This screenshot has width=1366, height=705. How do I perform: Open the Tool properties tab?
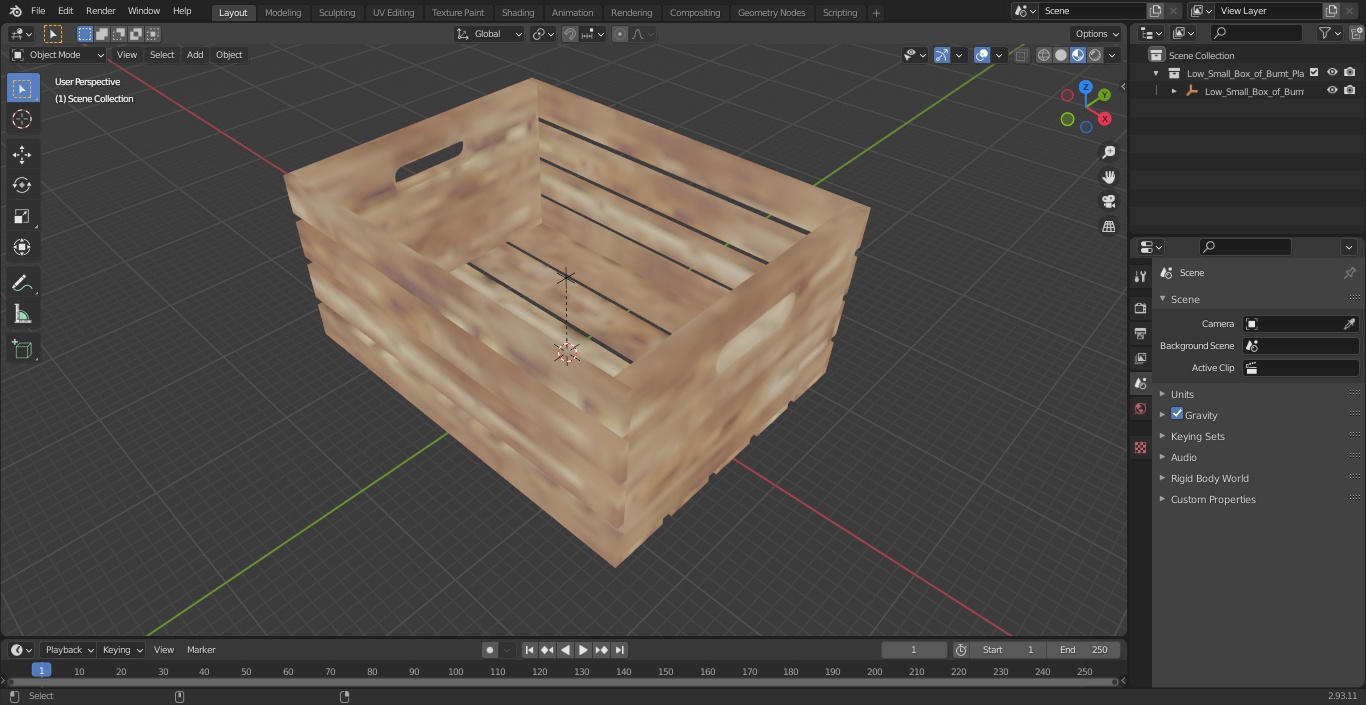[1140, 276]
